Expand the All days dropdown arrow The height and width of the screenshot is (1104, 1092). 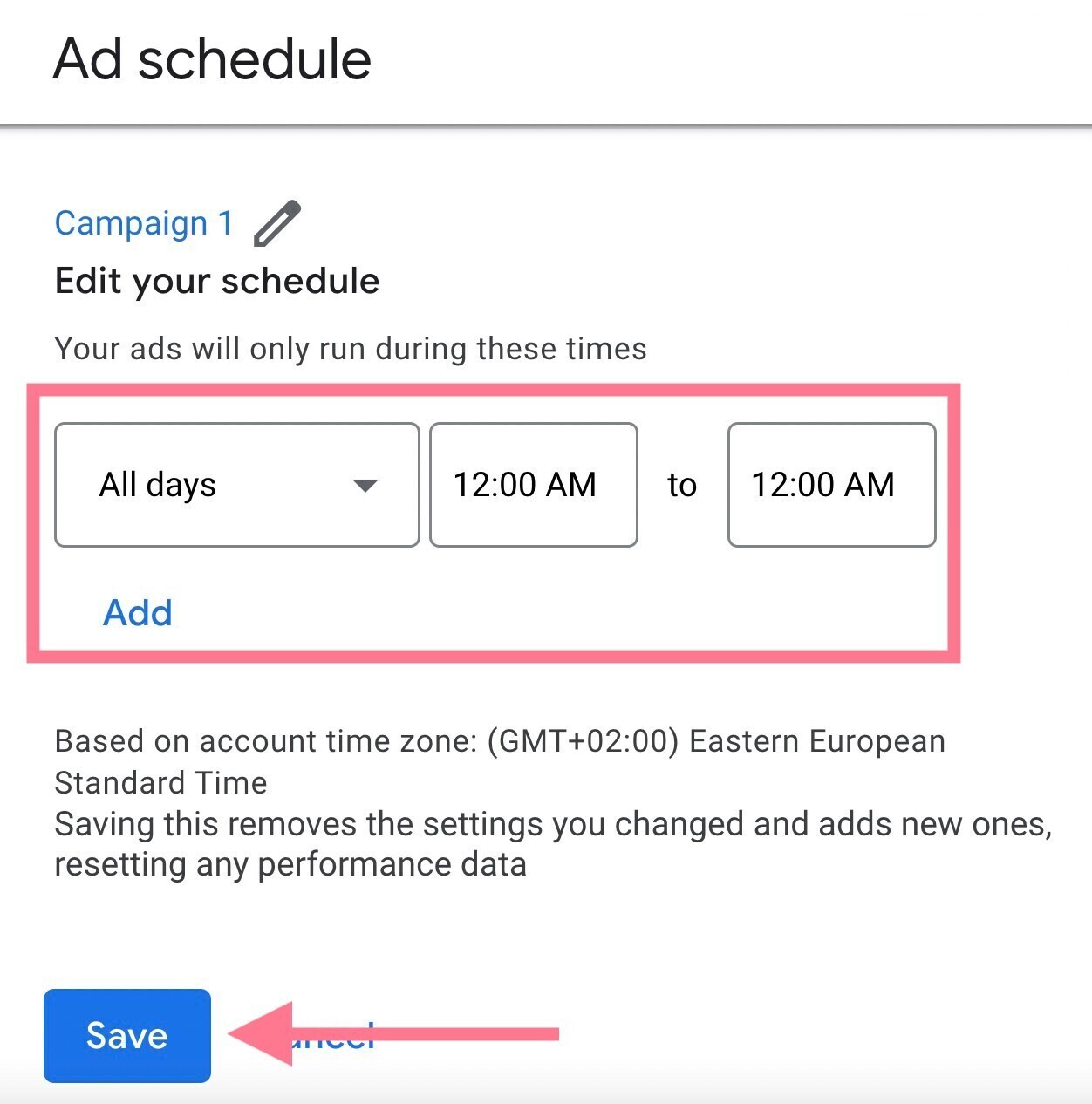tap(365, 486)
